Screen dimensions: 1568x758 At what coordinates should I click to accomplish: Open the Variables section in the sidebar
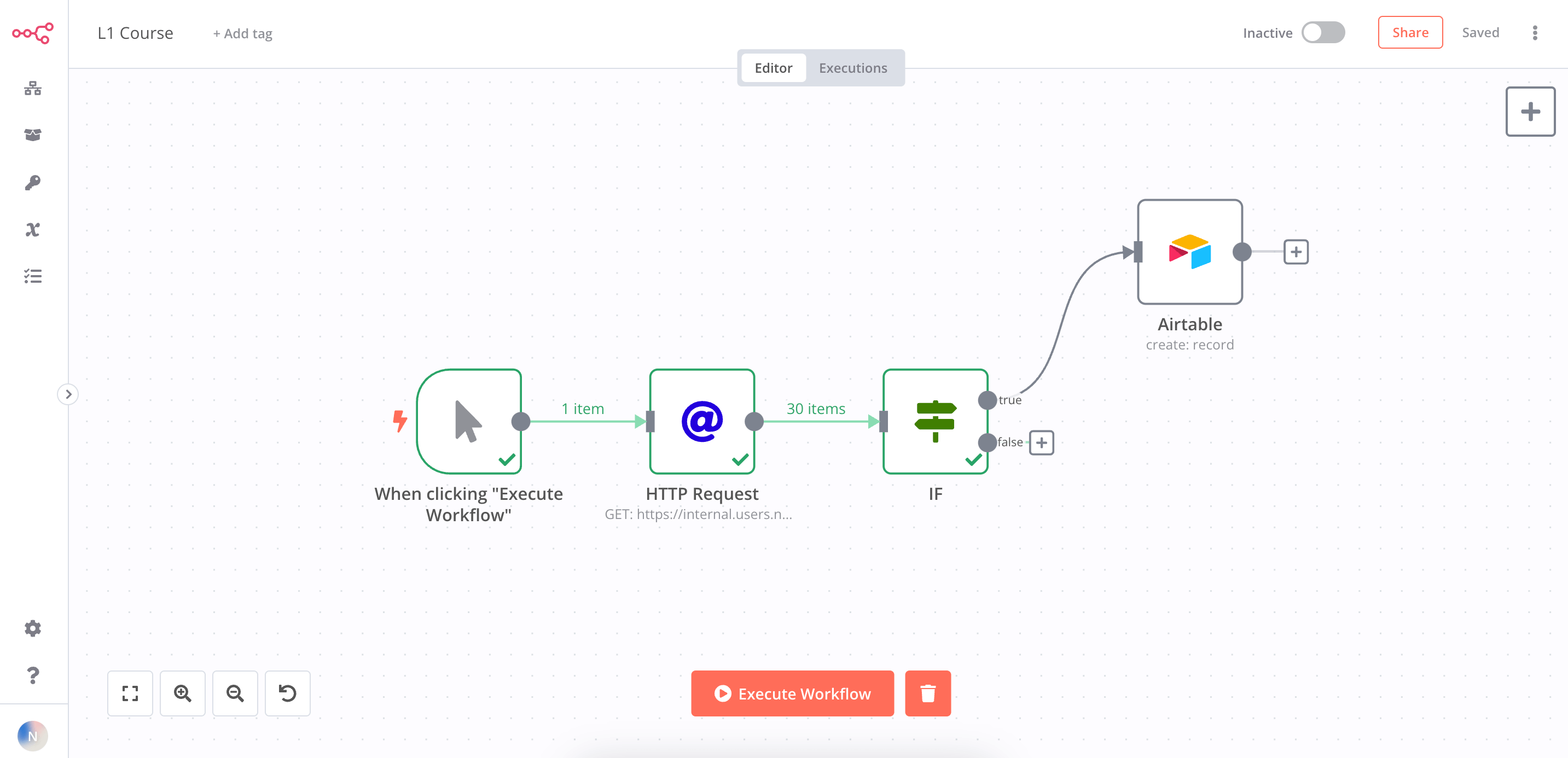coord(32,229)
